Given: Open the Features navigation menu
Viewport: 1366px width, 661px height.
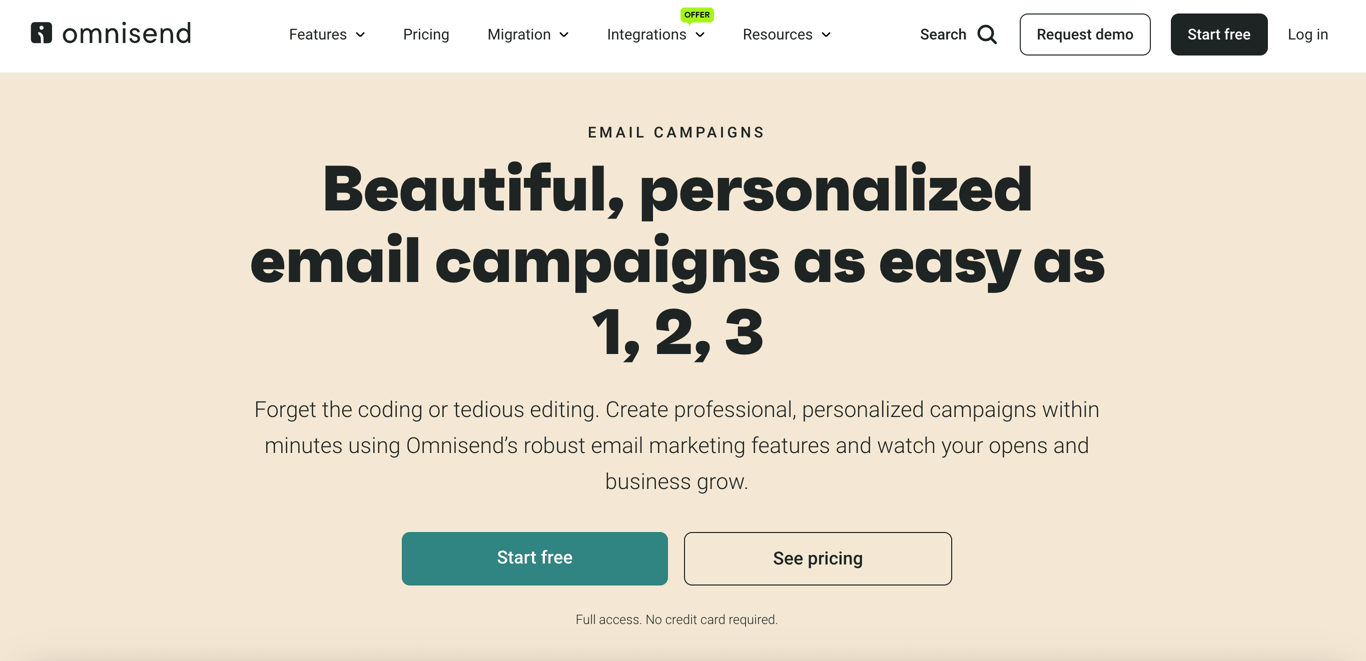Looking at the screenshot, I should pyautogui.click(x=318, y=34).
